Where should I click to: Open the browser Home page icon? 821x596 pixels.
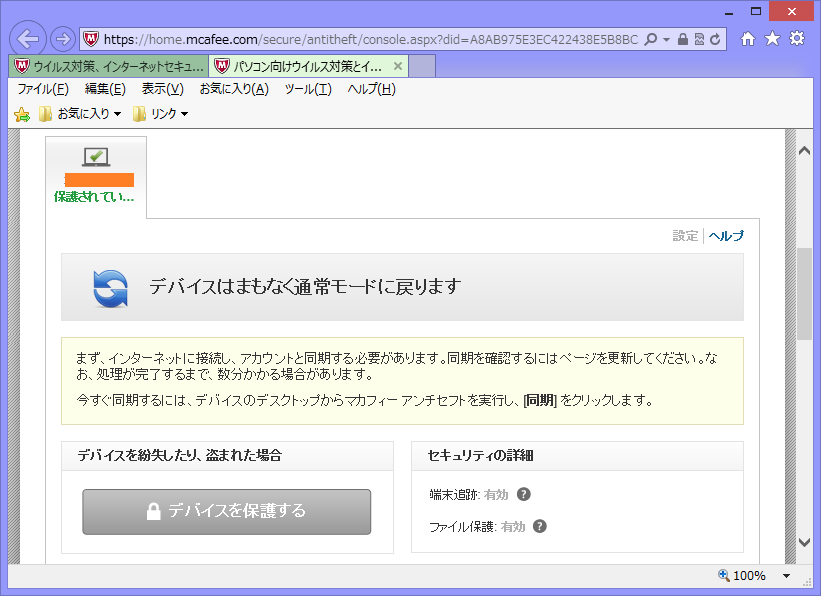click(748, 39)
